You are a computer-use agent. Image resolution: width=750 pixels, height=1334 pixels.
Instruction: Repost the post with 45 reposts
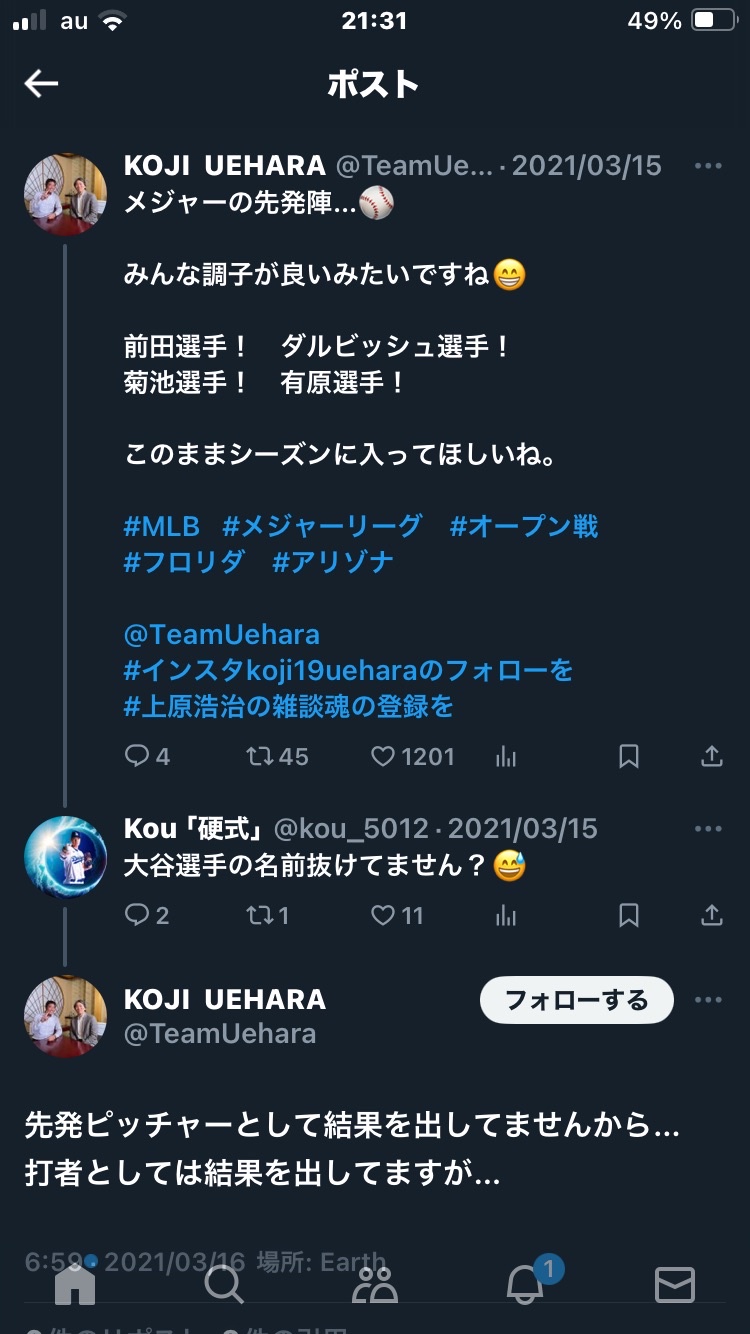coord(261,757)
